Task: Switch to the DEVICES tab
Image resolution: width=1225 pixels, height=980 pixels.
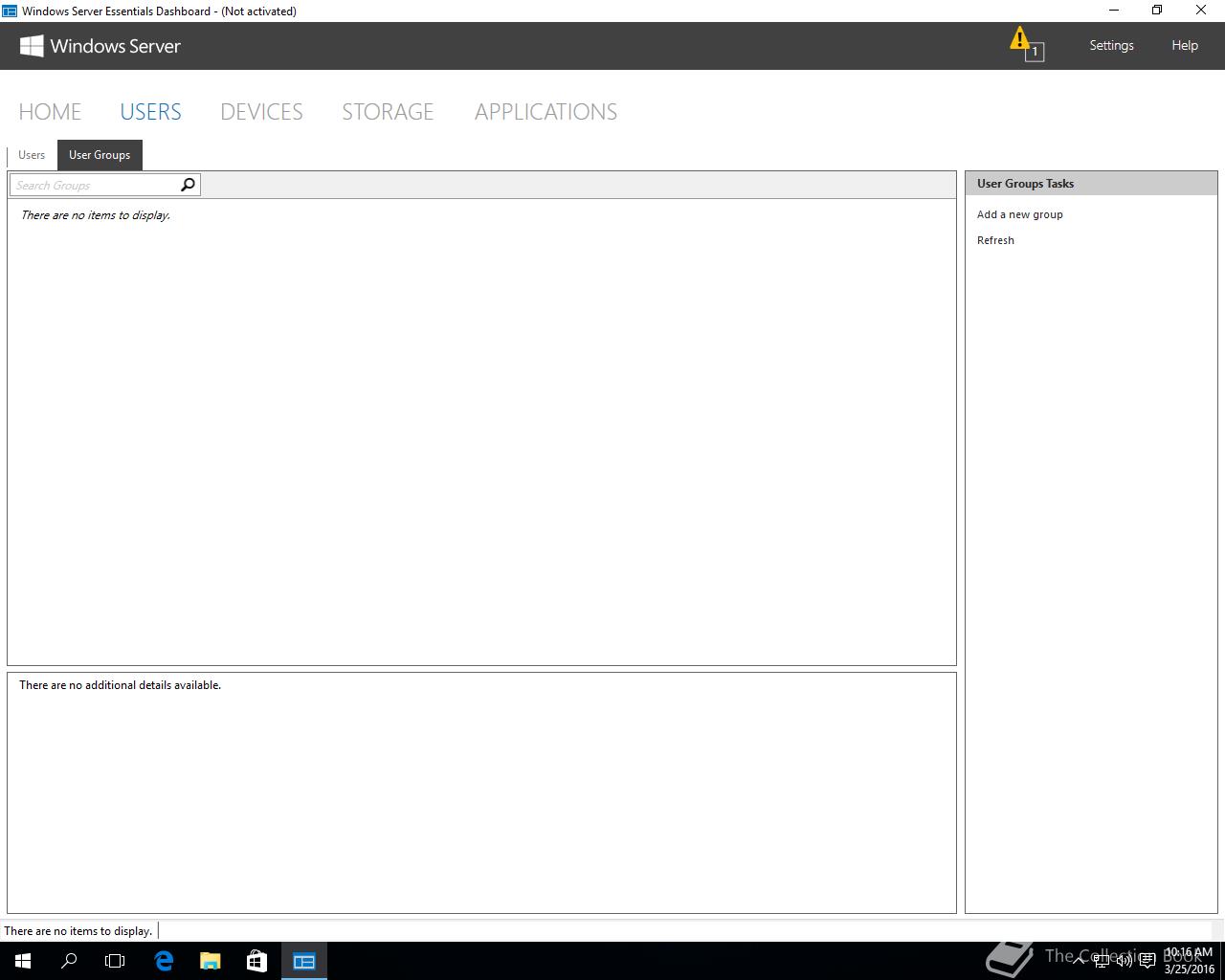Action: click(261, 112)
